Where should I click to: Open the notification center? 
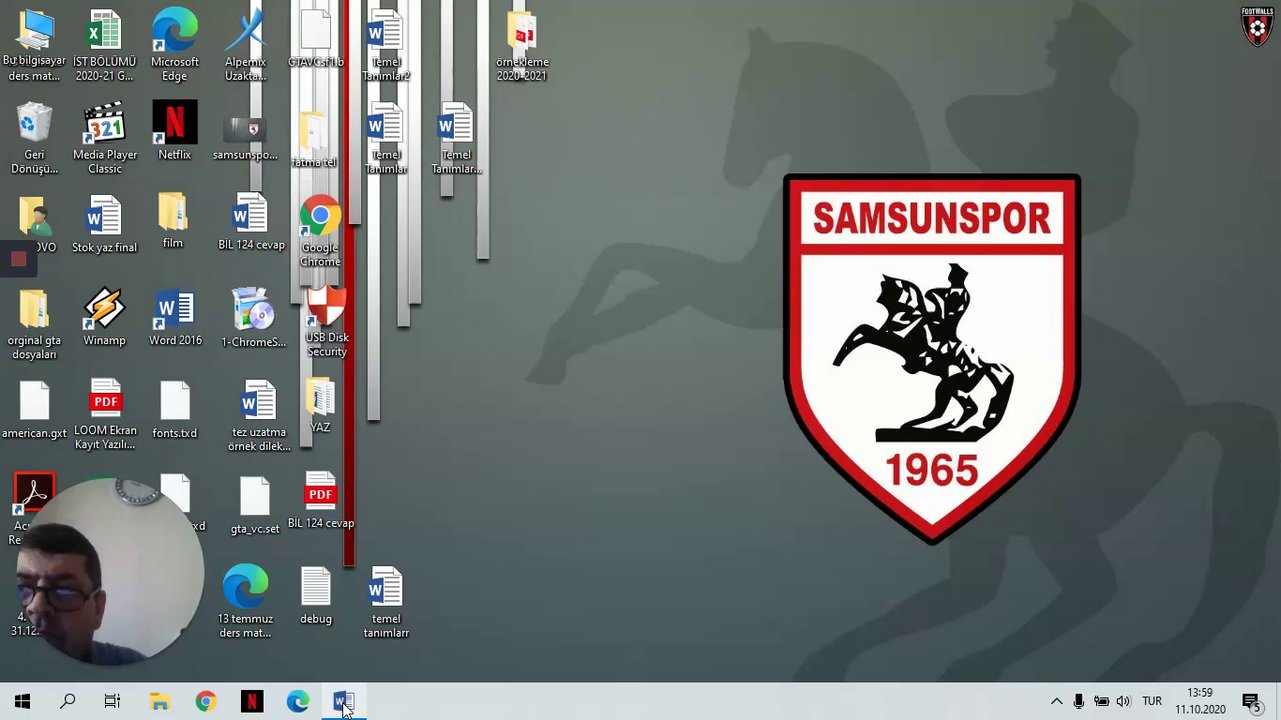click(x=1251, y=702)
